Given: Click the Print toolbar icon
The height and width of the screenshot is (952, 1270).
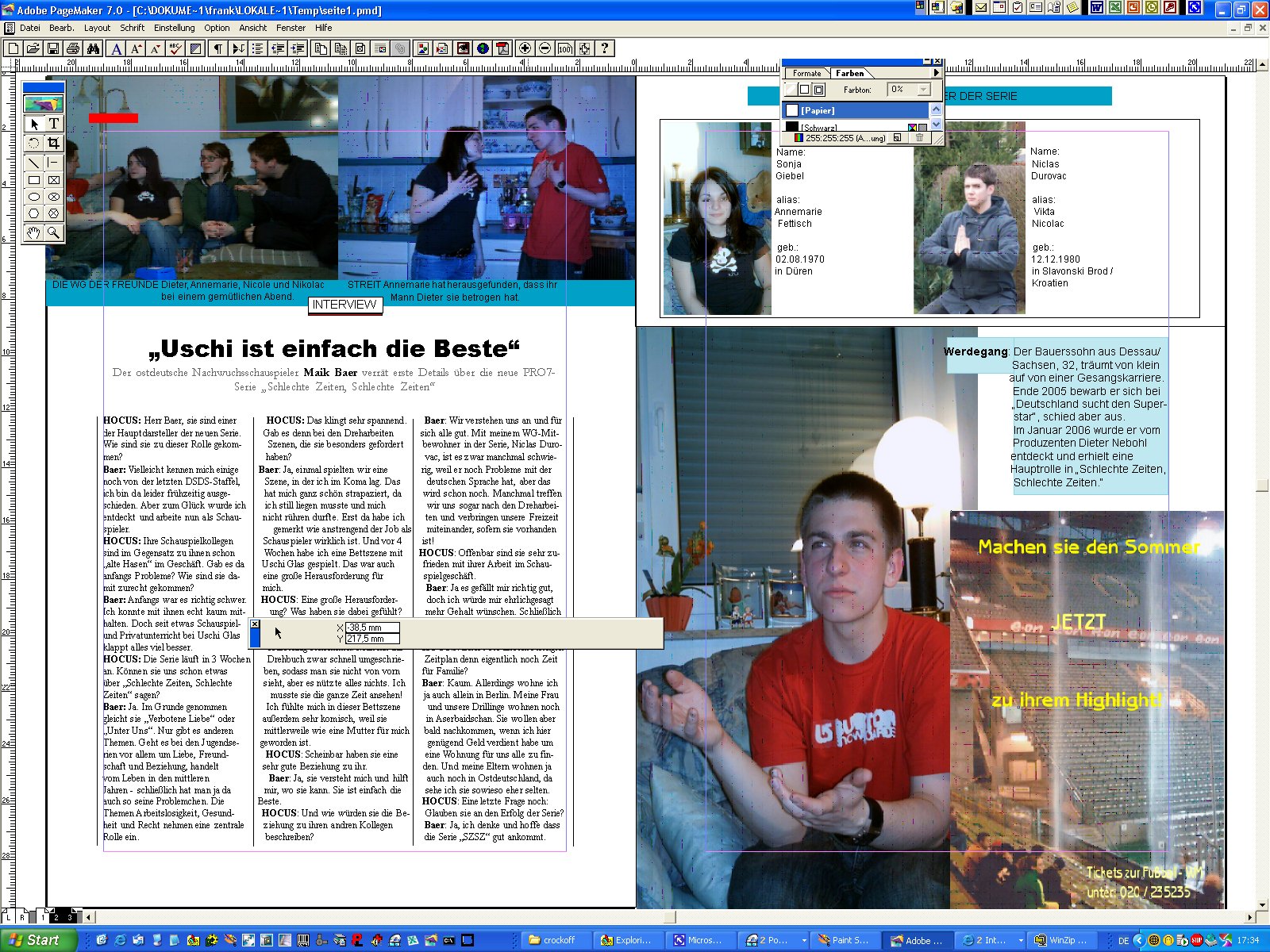Looking at the screenshot, I should point(73,48).
